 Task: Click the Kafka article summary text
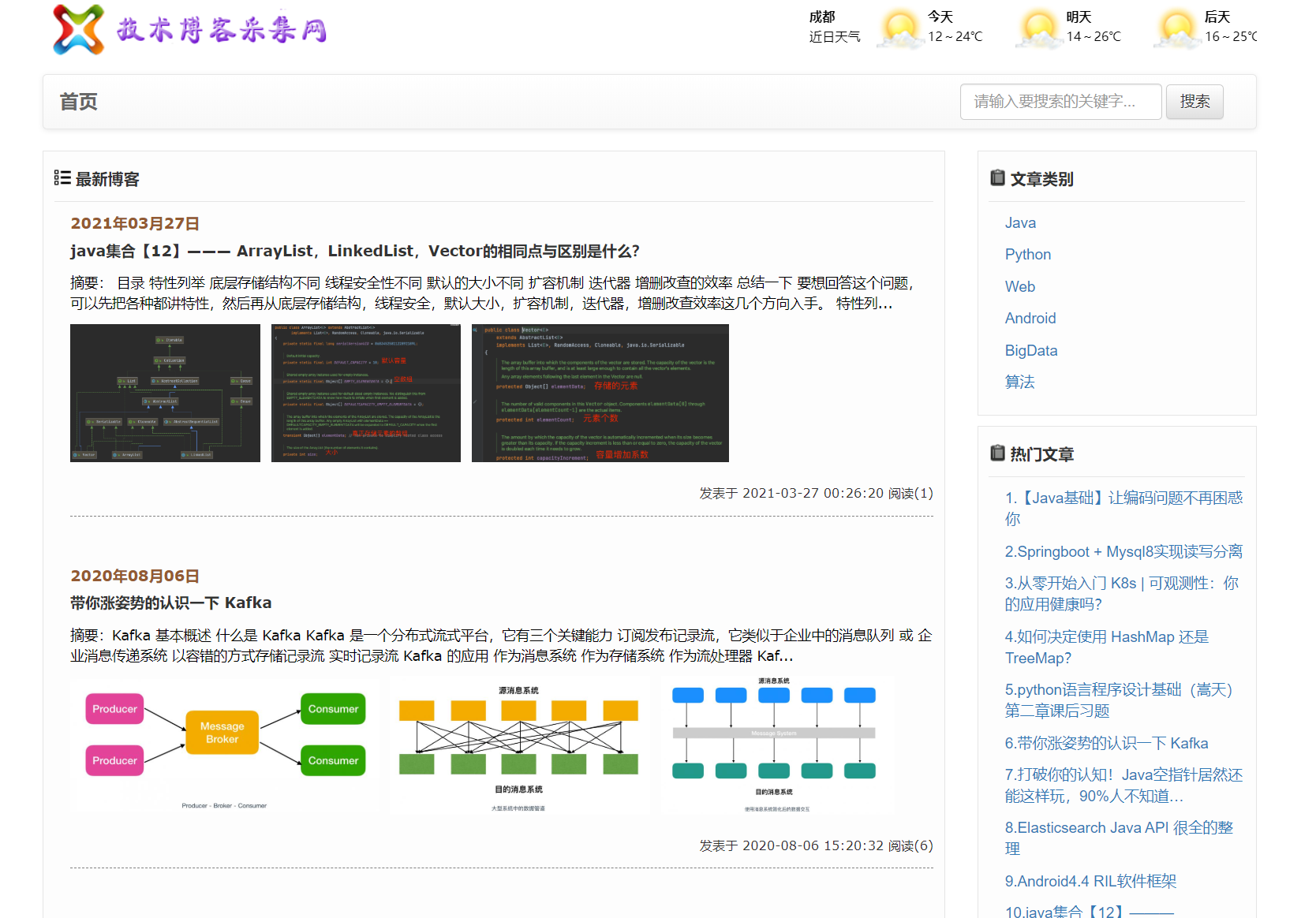pyautogui.click(x=501, y=645)
